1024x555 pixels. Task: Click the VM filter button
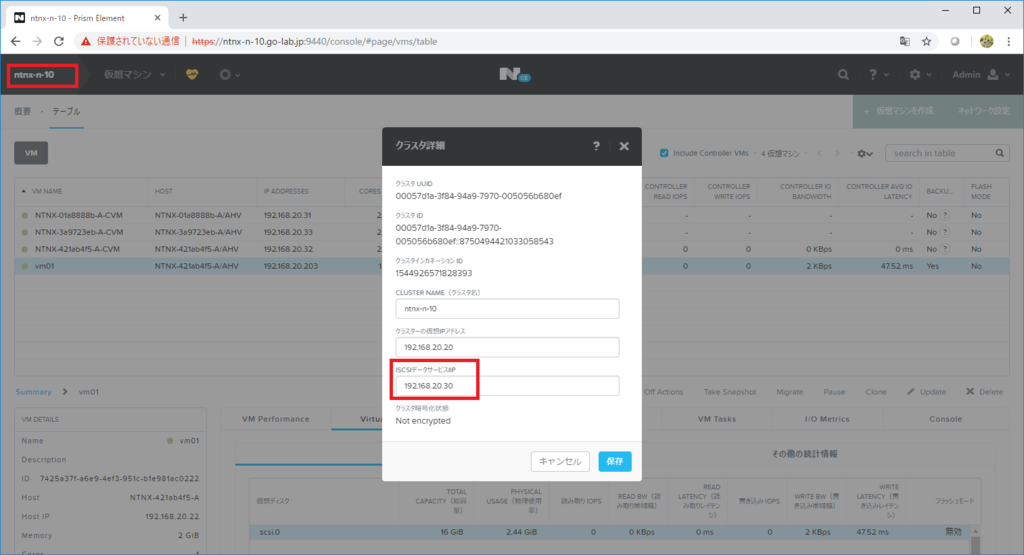point(31,153)
